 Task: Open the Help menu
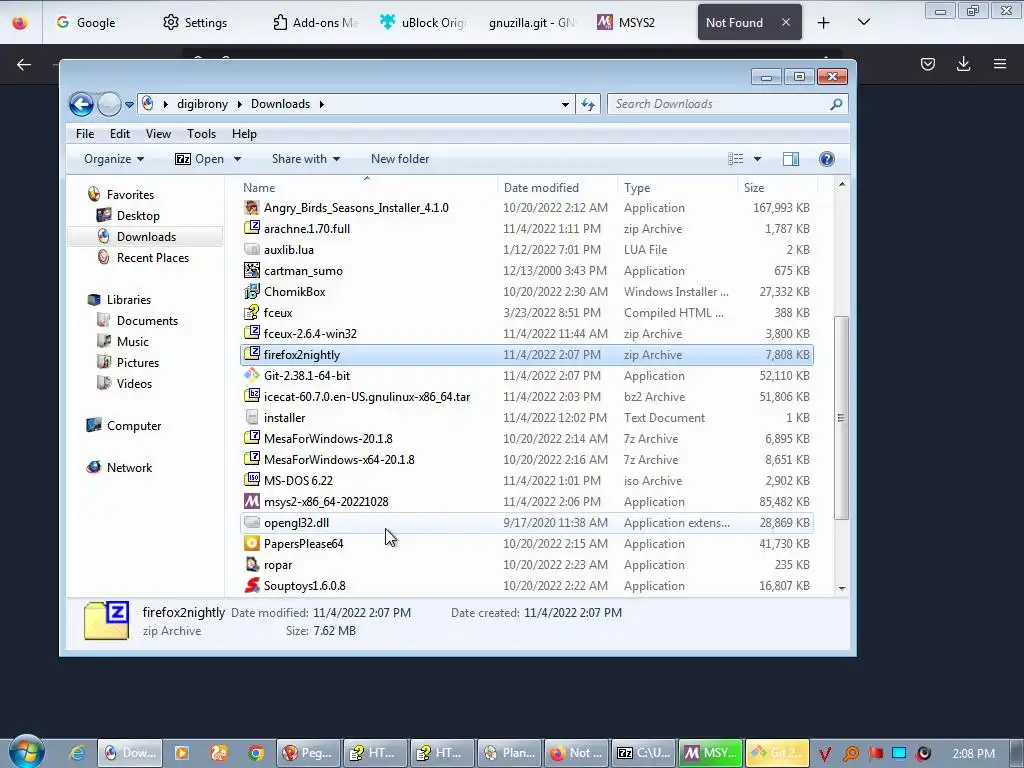[244, 134]
